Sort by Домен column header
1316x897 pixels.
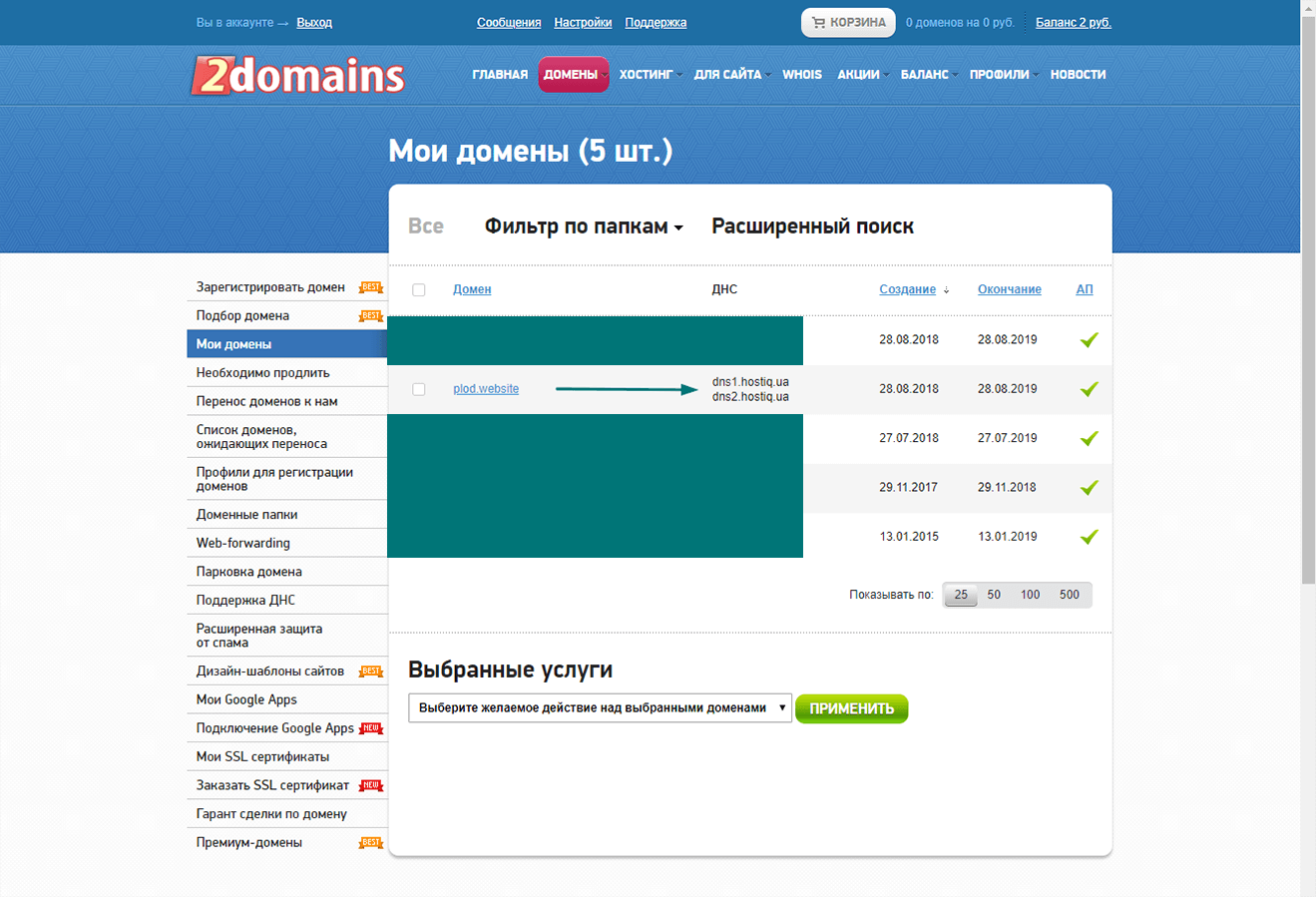[472, 289]
